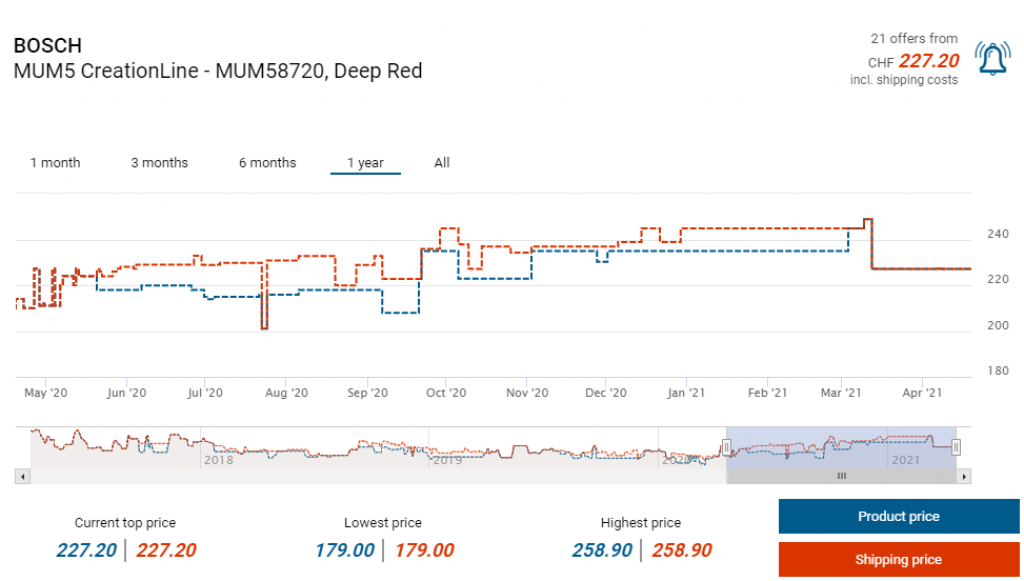This screenshot has height=581, width=1024.
Task: Show the 6 months price history
Action: coord(267,163)
